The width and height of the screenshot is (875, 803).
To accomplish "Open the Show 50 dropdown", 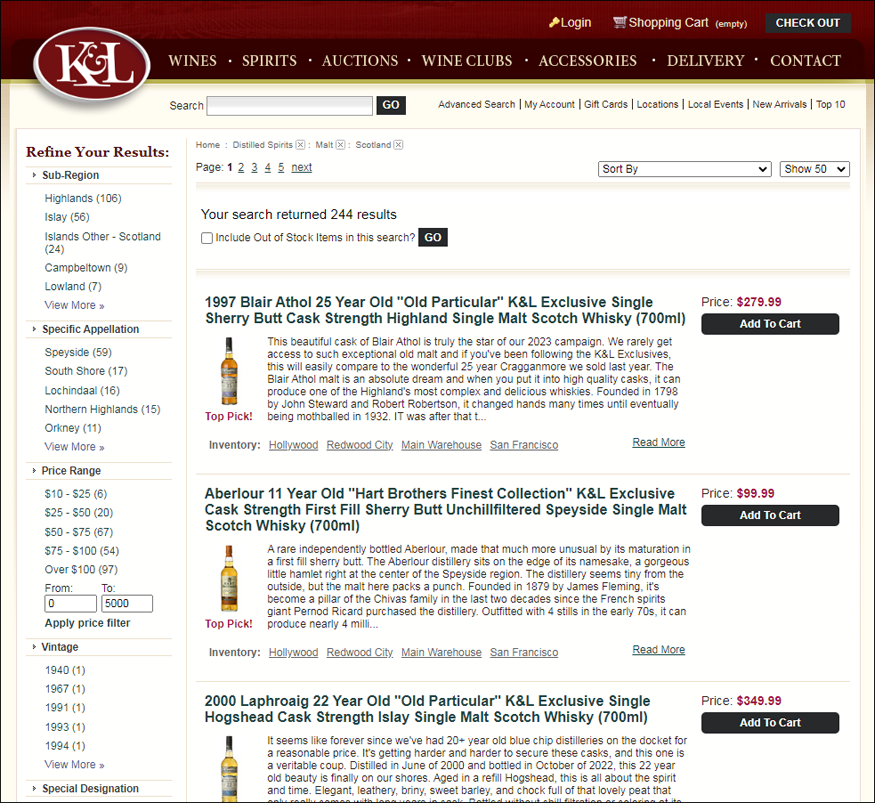I will (814, 169).
